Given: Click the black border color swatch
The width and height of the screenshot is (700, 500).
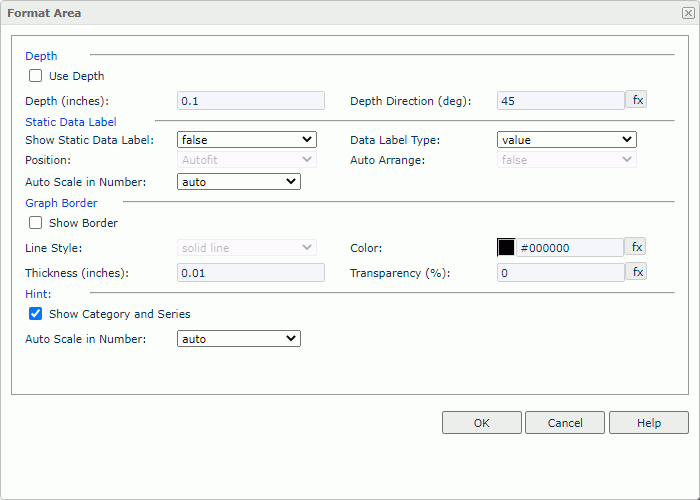Looking at the screenshot, I should click(x=506, y=248).
